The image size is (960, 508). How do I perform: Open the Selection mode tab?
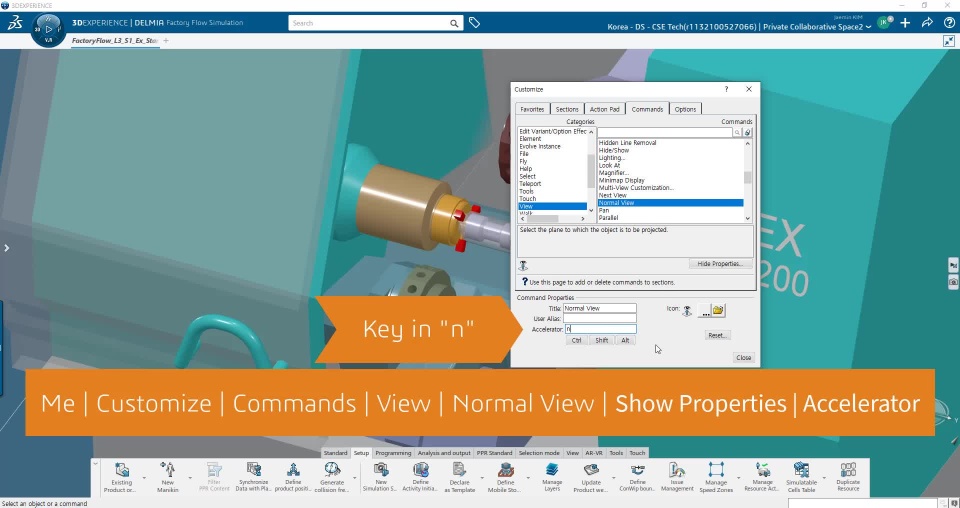(539, 453)
